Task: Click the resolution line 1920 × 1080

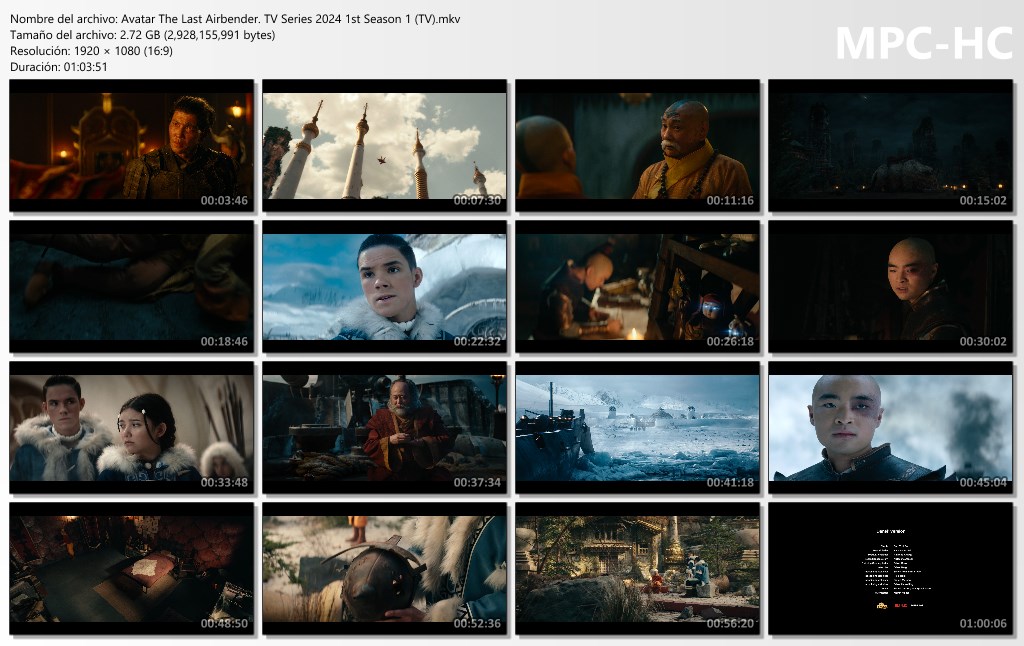Action: 91,50
